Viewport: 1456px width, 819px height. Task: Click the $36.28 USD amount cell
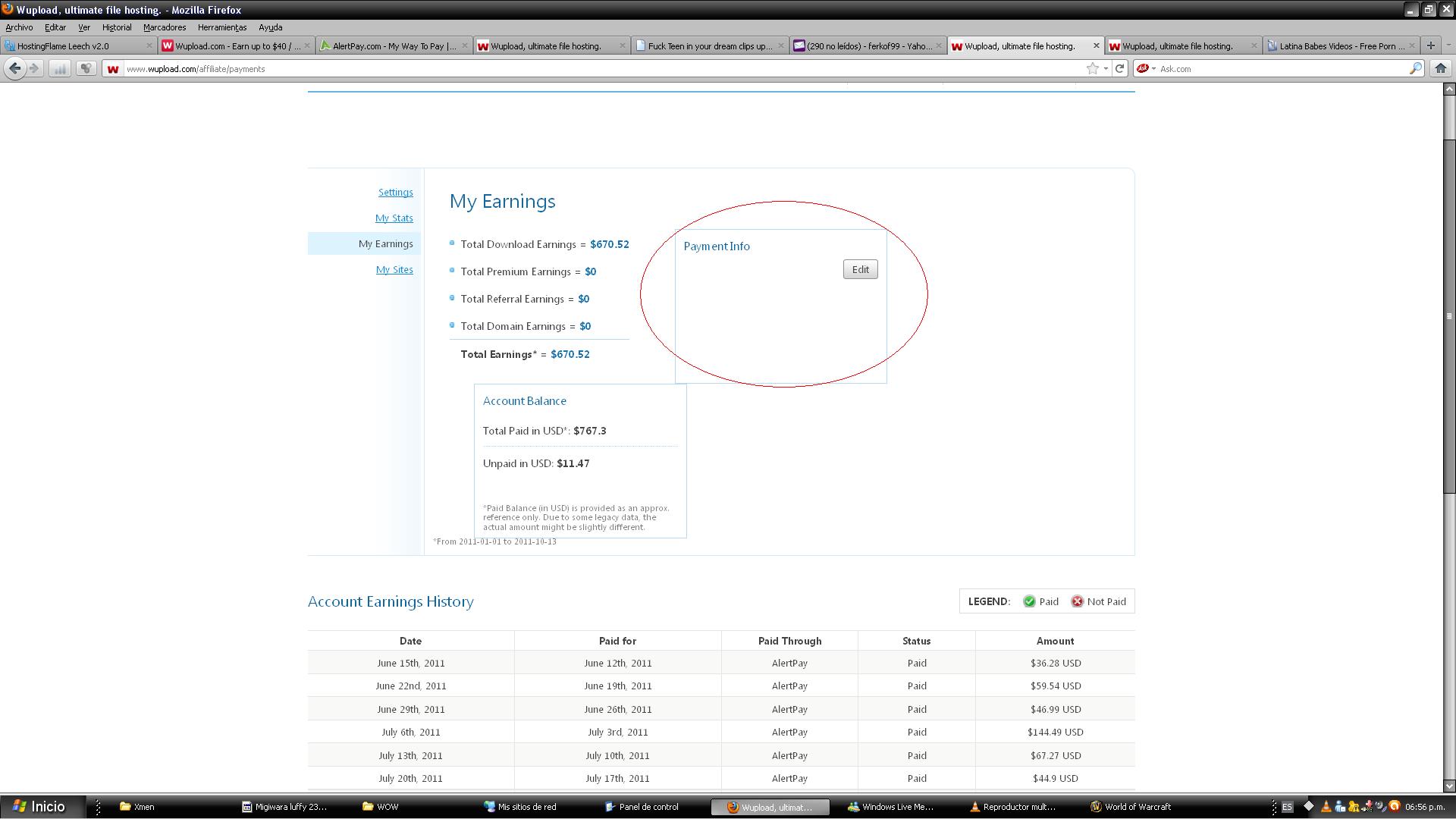click(x=1056, y=664)
